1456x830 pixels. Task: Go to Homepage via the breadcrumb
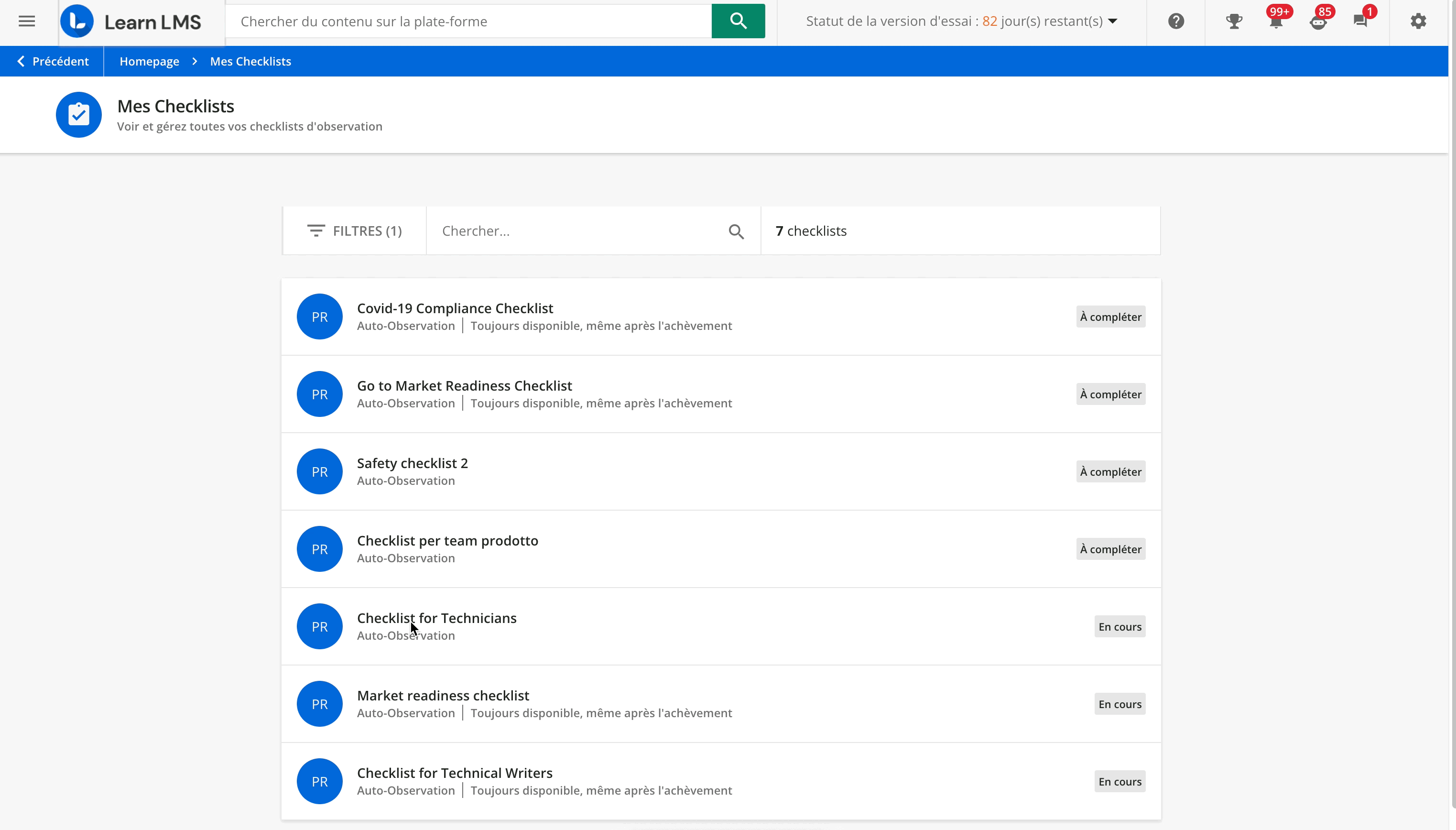point(150,61)
